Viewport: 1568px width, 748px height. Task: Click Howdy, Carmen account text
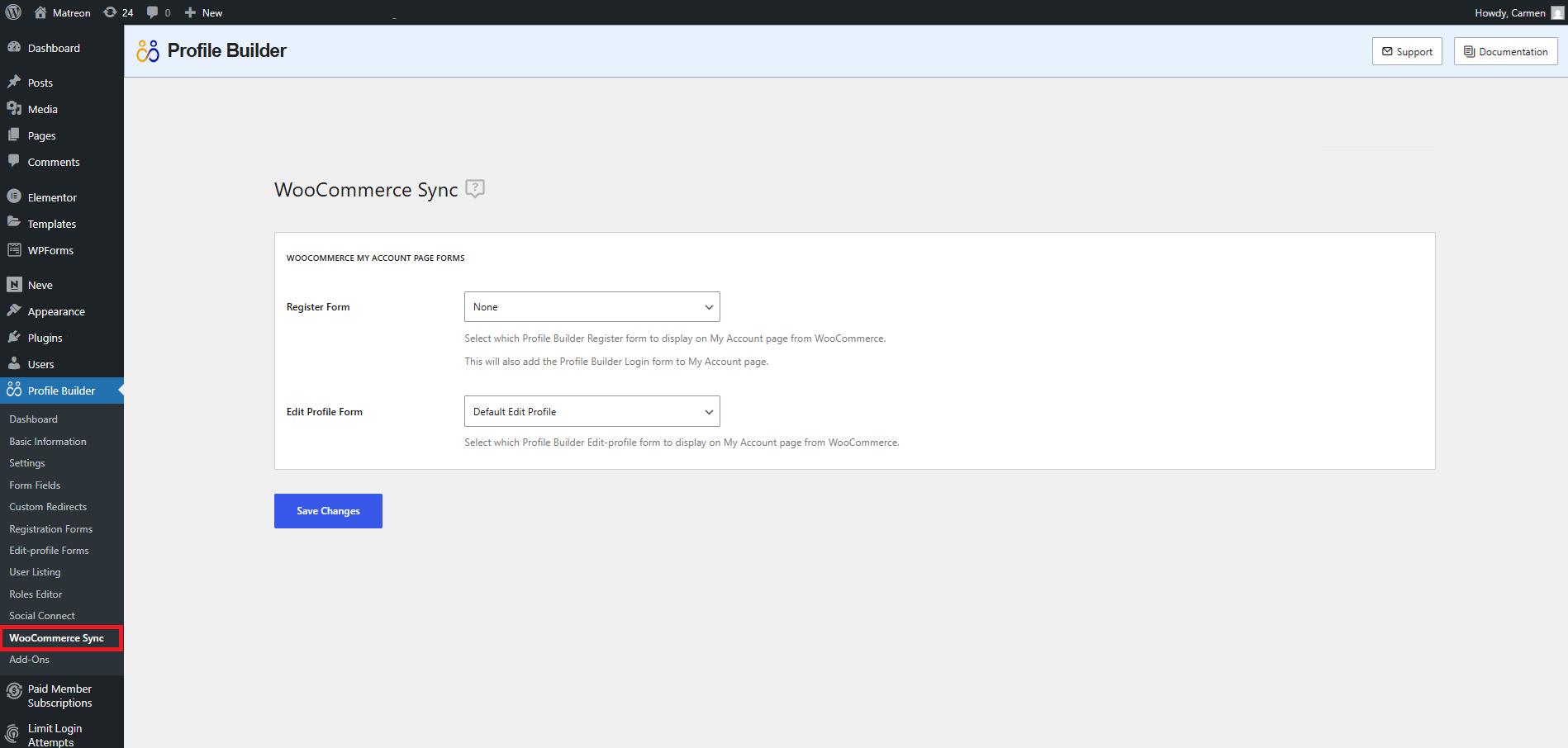(x=1510, y=12)
